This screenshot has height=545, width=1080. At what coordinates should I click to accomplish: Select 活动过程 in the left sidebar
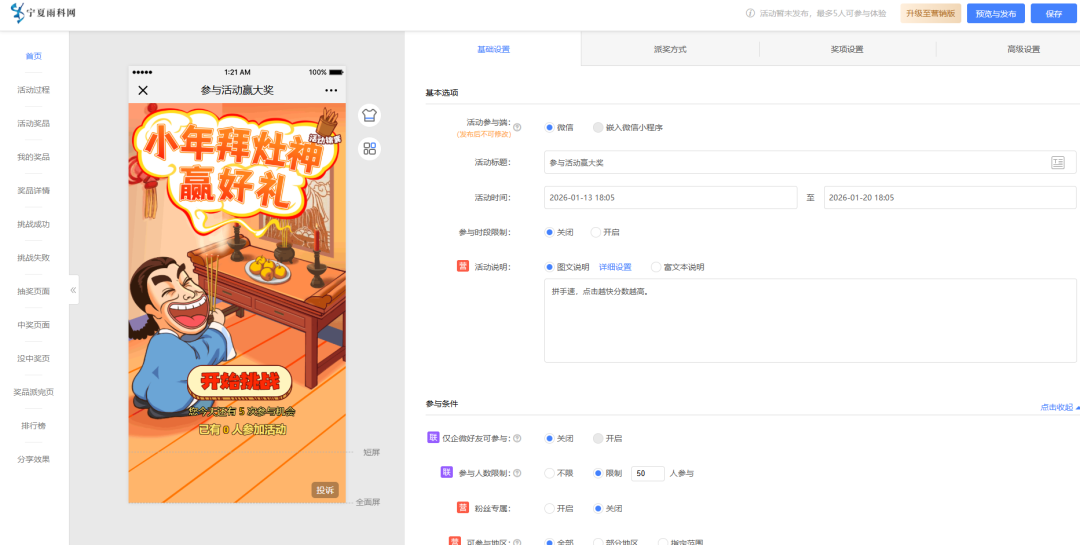34,90
